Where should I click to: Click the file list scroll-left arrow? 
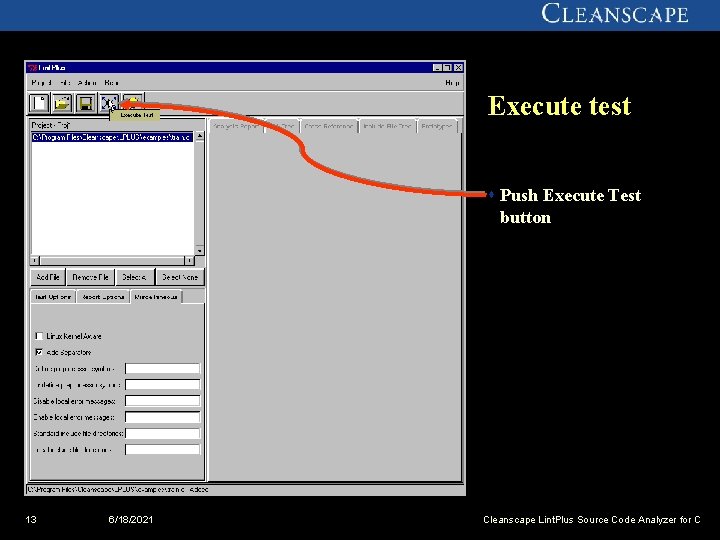(x=35, y=260)
